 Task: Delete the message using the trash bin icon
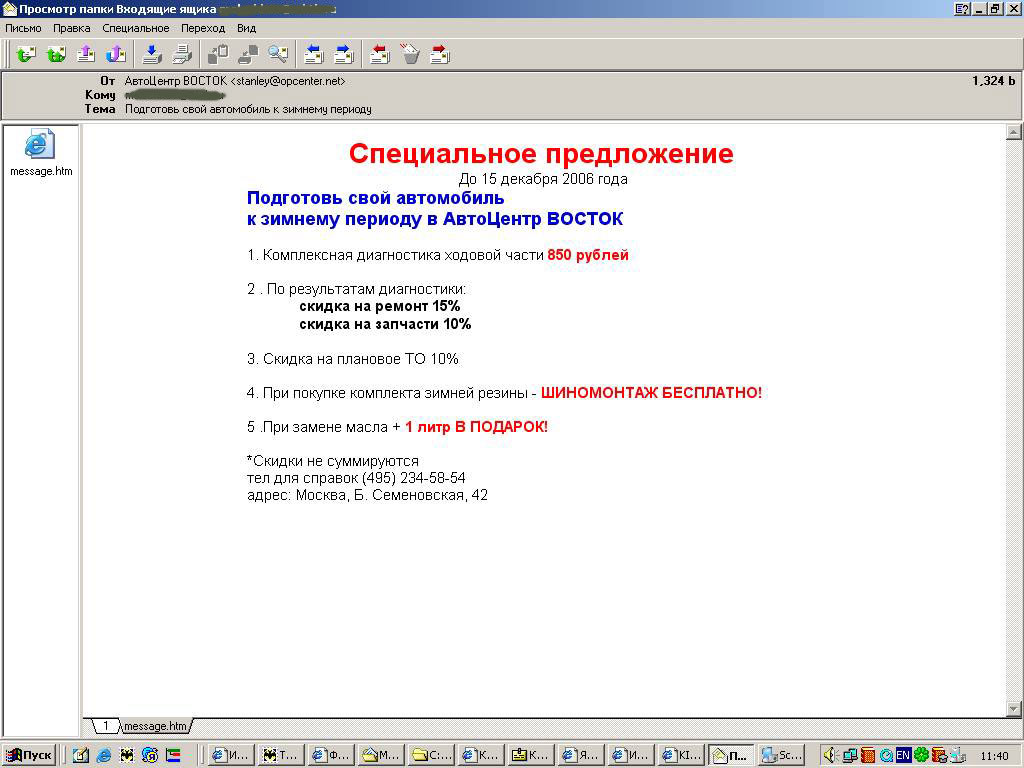click(x=409, y=54)
